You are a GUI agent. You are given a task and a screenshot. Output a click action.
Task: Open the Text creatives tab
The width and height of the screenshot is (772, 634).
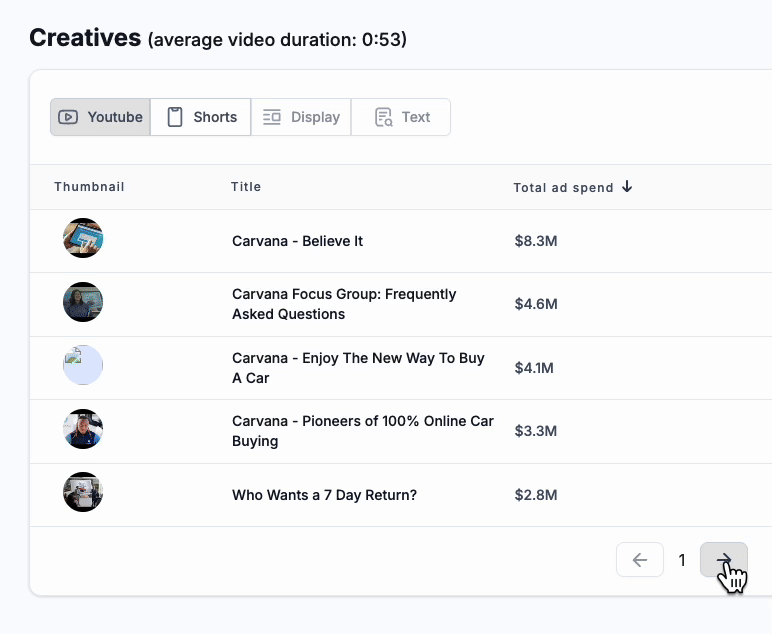[x=401, y=117]
